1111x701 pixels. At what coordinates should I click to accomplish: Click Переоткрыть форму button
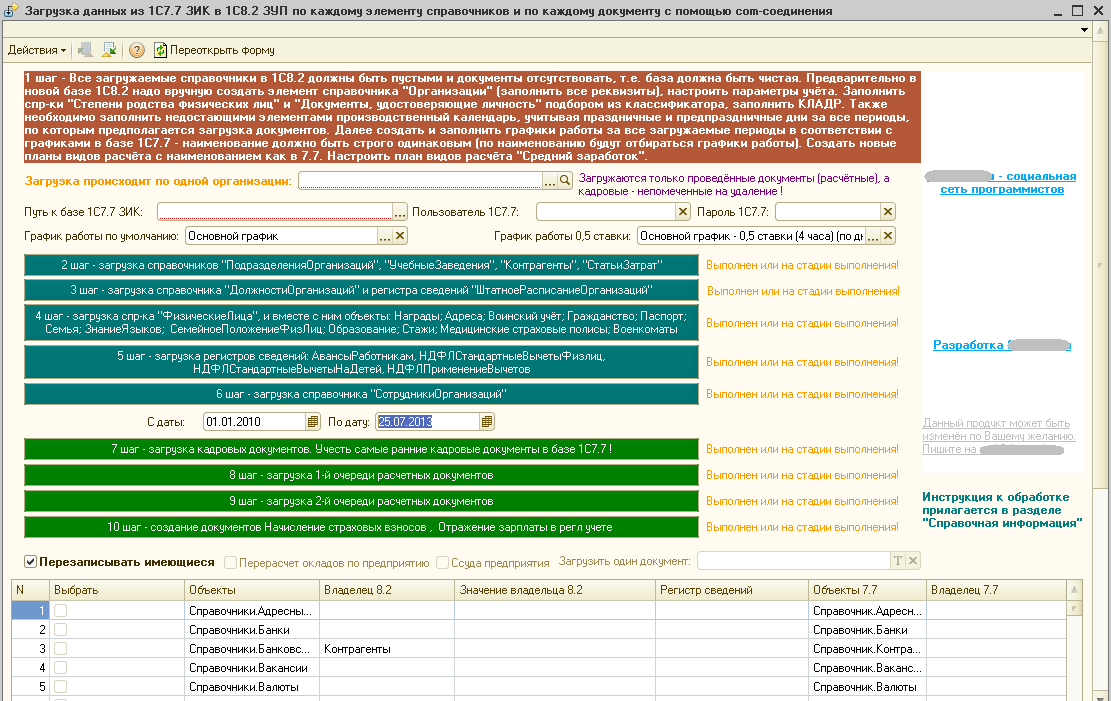(x=214, y=50)
